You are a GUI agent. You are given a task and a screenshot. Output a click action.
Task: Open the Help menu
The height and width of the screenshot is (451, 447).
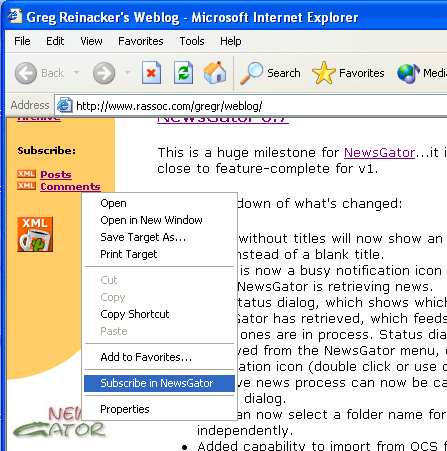coord(231,41)
